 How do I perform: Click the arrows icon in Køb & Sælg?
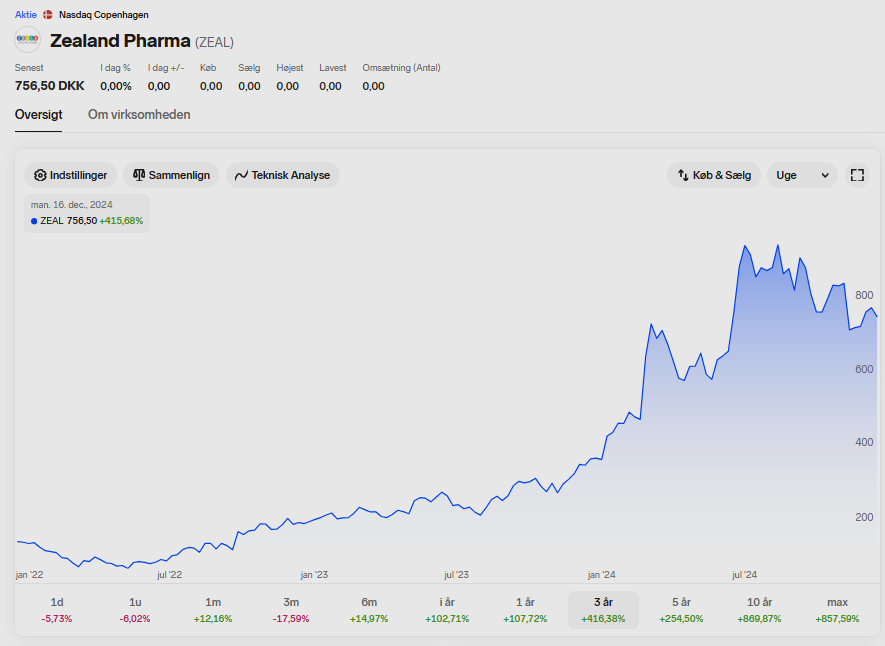click(683, 175)
